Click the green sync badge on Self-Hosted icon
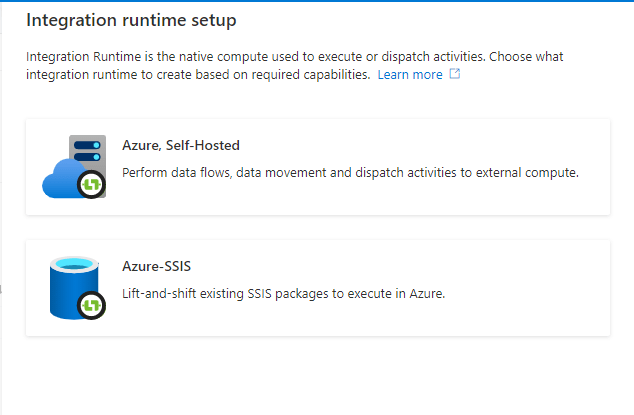634x415 pixels. (x=91, y=185)
